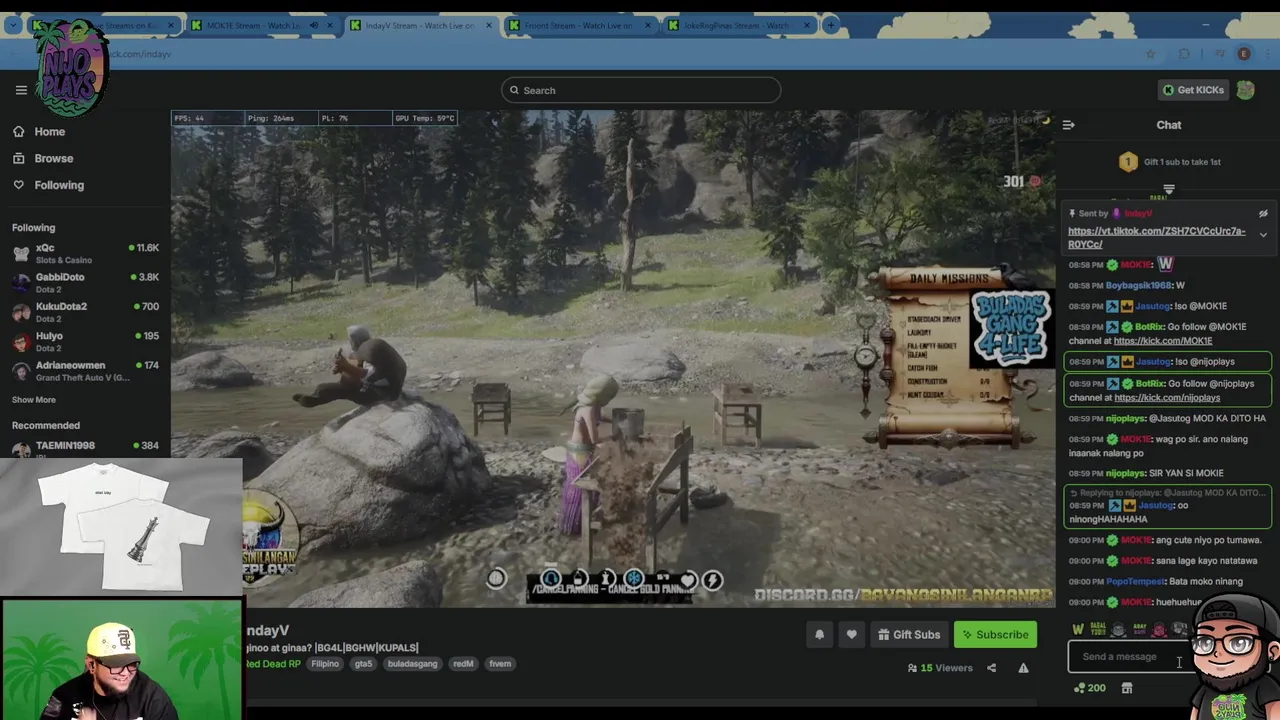Click the Search field

point(641,90)
